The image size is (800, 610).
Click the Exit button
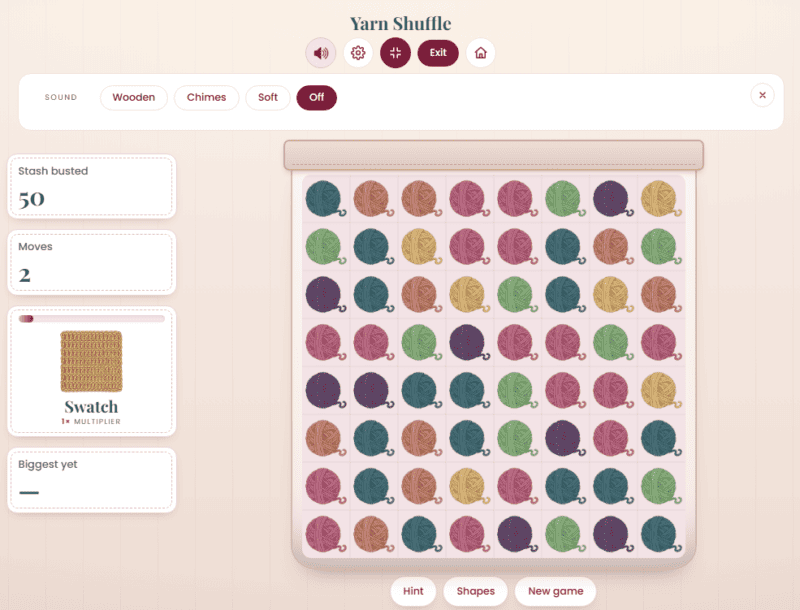pyautogui.click(x=438, y=53)
